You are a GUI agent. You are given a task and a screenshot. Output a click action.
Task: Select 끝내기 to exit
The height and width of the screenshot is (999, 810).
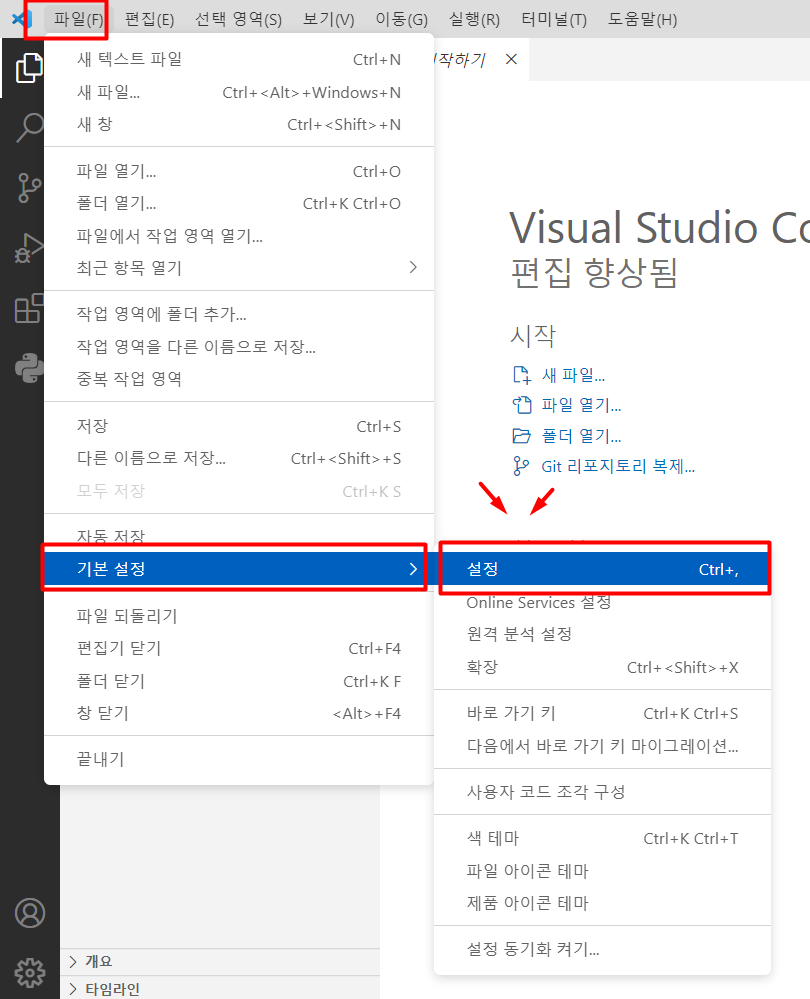(x=239, y=759)
